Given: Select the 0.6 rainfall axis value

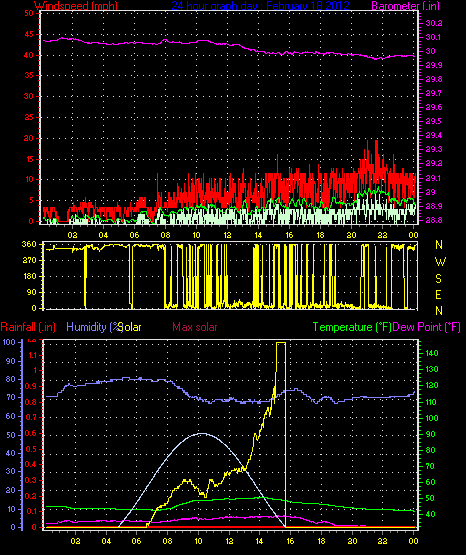Looking at the screenshot, I should pyautogui.click(x=31, y=433).
